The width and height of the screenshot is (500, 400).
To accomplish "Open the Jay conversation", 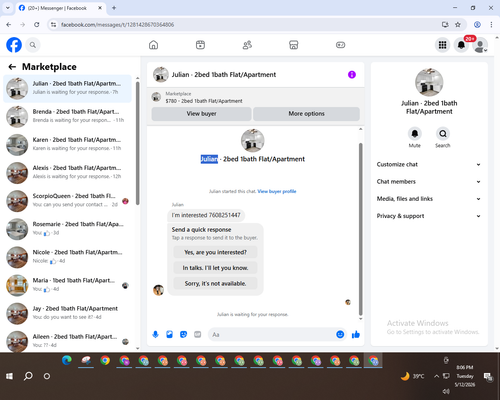I will point(67,314).
